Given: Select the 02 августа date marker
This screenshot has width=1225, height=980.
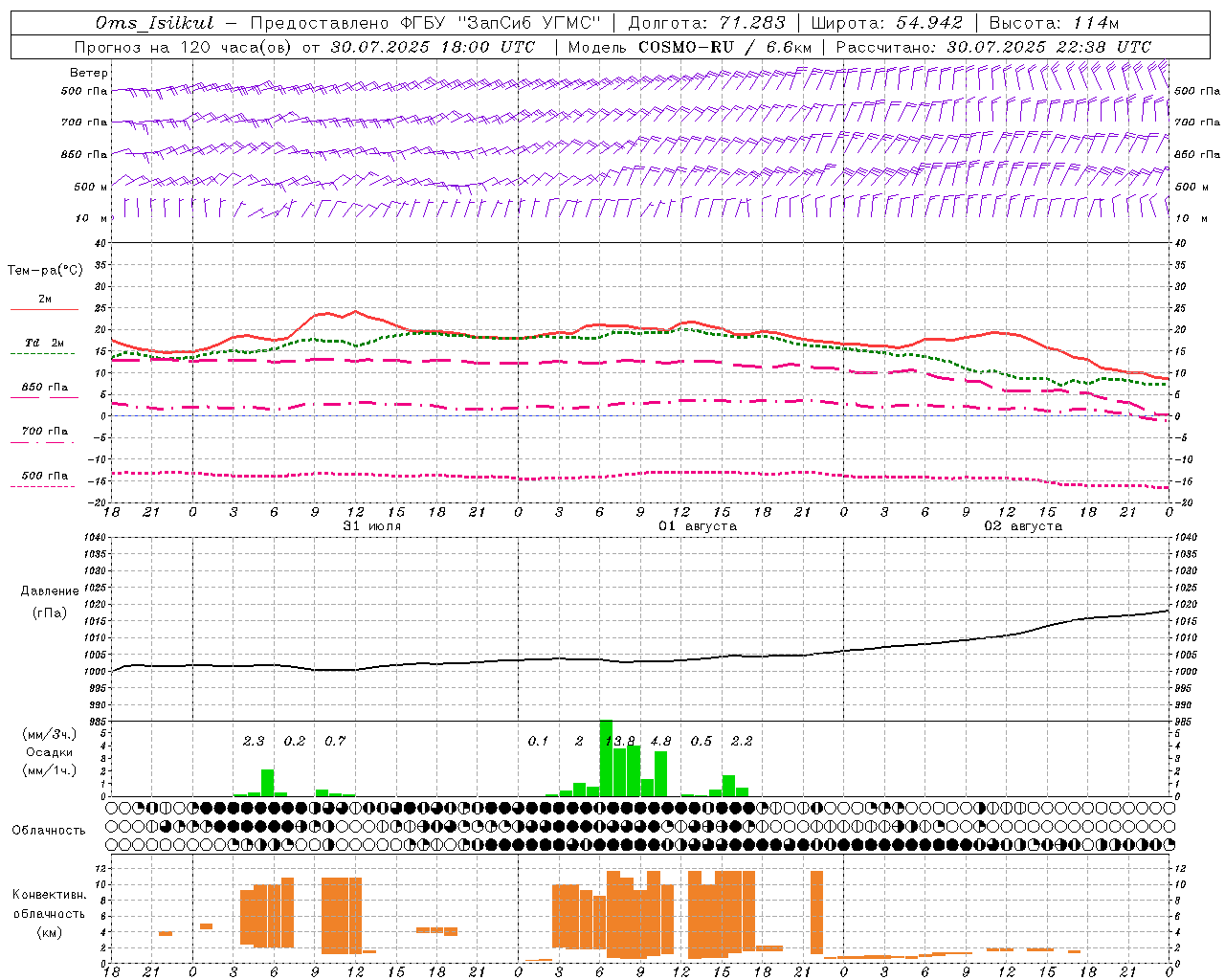Looking at the screenshot, I should [1023, 526].
